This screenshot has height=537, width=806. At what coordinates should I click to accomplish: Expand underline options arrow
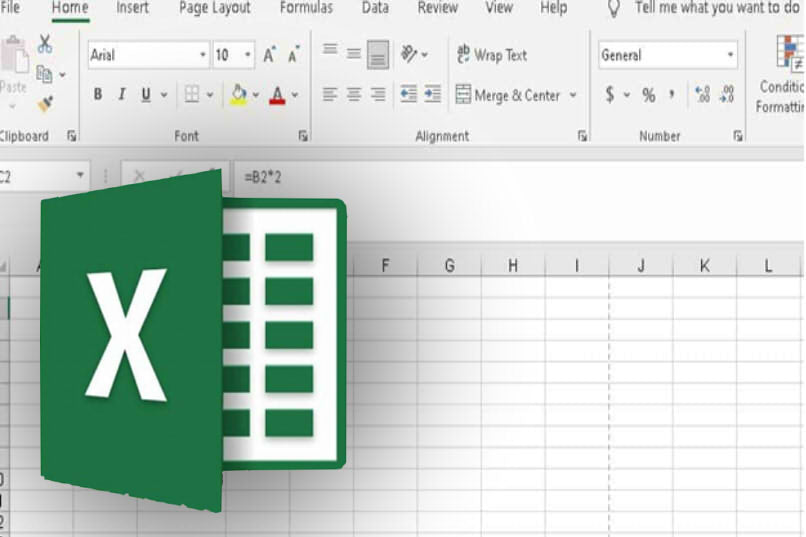tap(164, 95)
